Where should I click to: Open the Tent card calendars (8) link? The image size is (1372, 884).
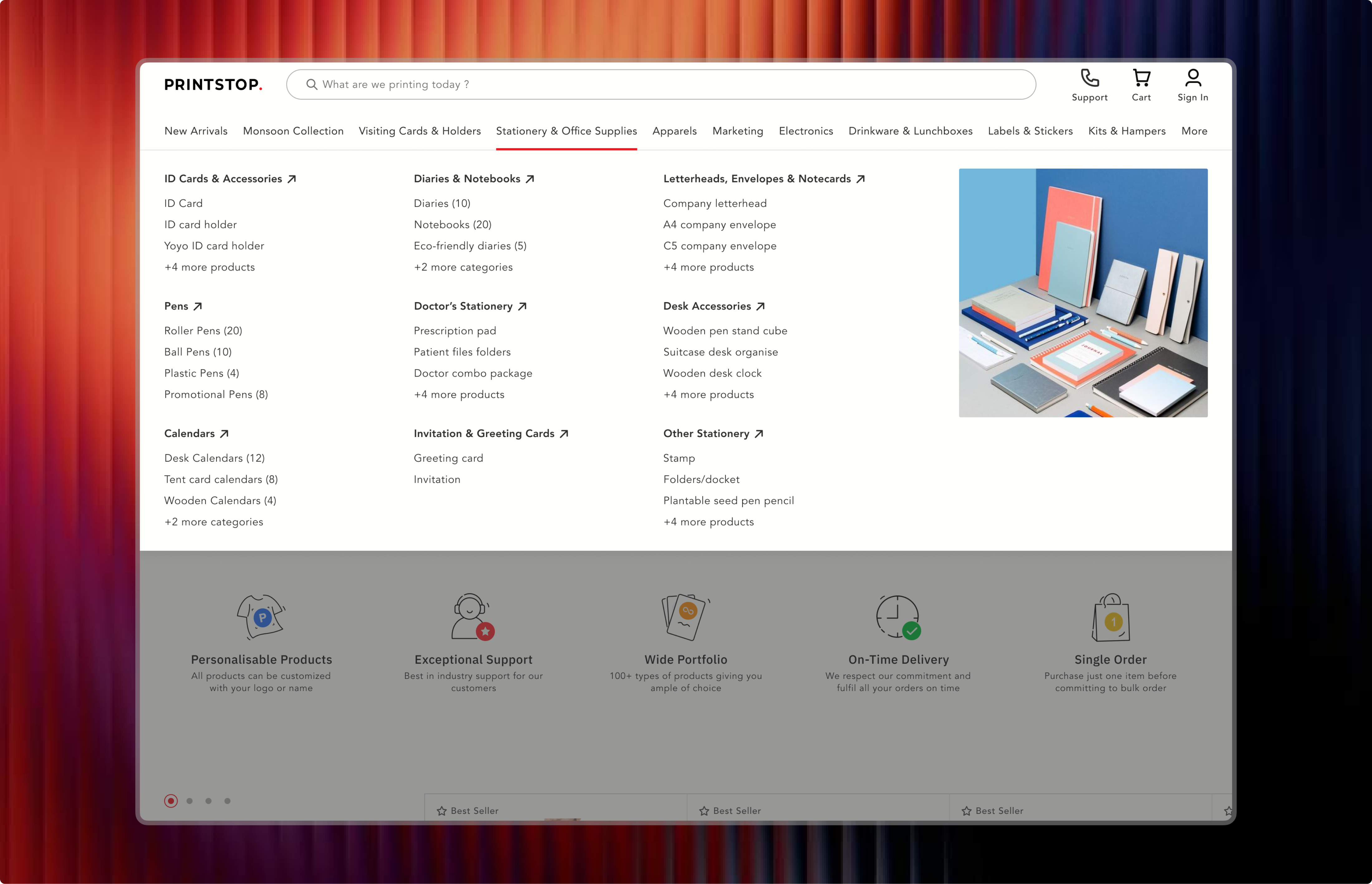221,480
